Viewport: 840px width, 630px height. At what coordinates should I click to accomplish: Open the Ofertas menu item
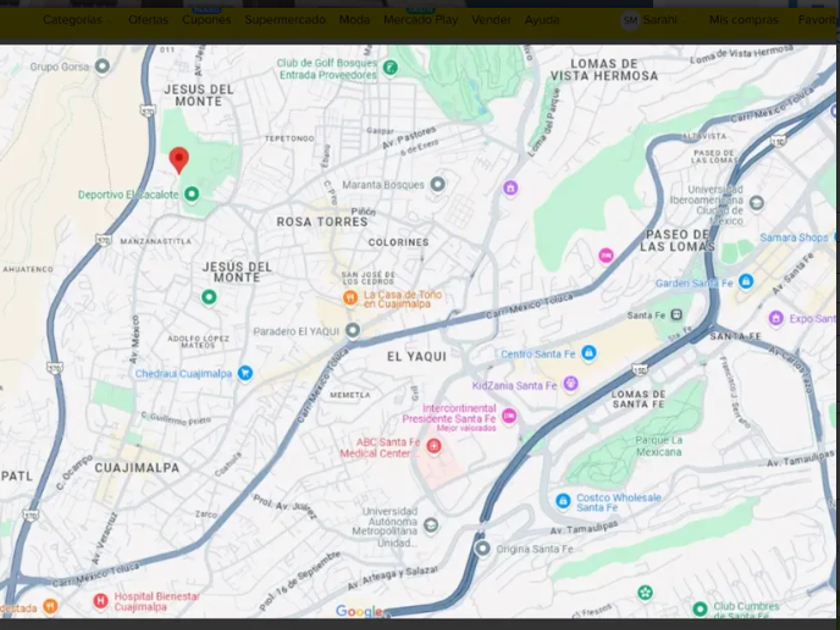pos(148,20)
